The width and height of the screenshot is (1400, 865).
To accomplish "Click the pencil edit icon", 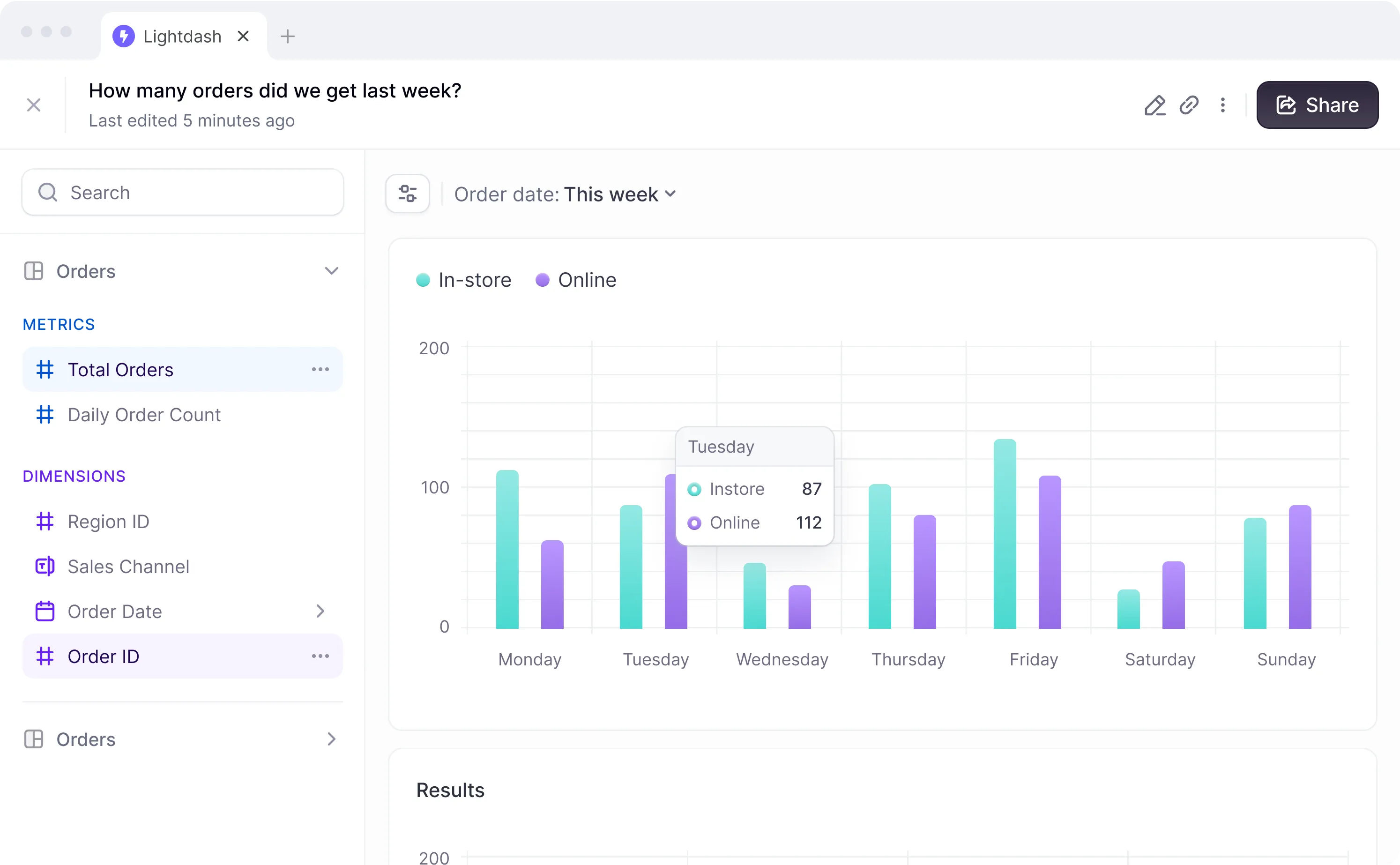I will pos(1154,105).
